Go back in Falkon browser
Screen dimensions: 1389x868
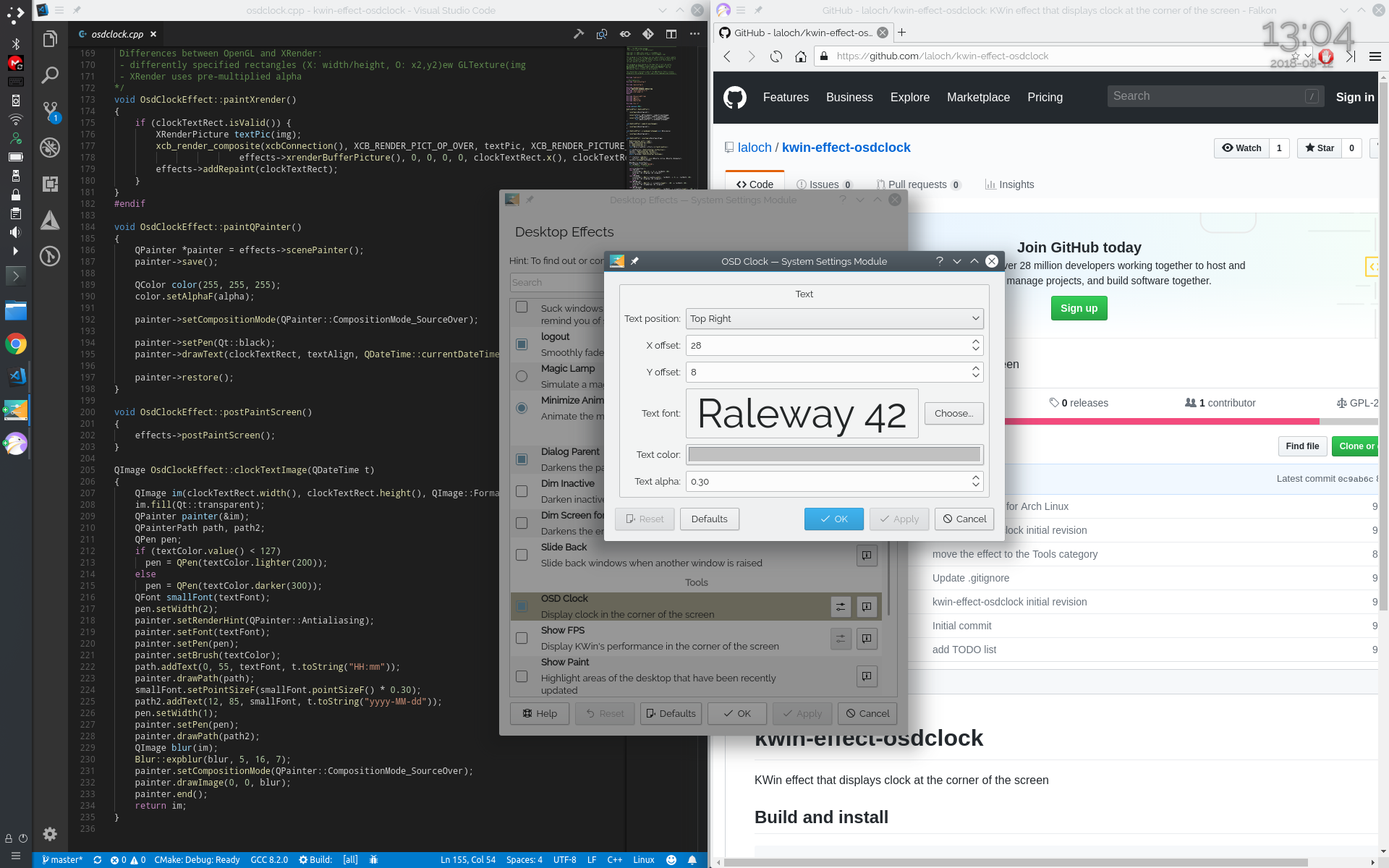coord(727,56)
